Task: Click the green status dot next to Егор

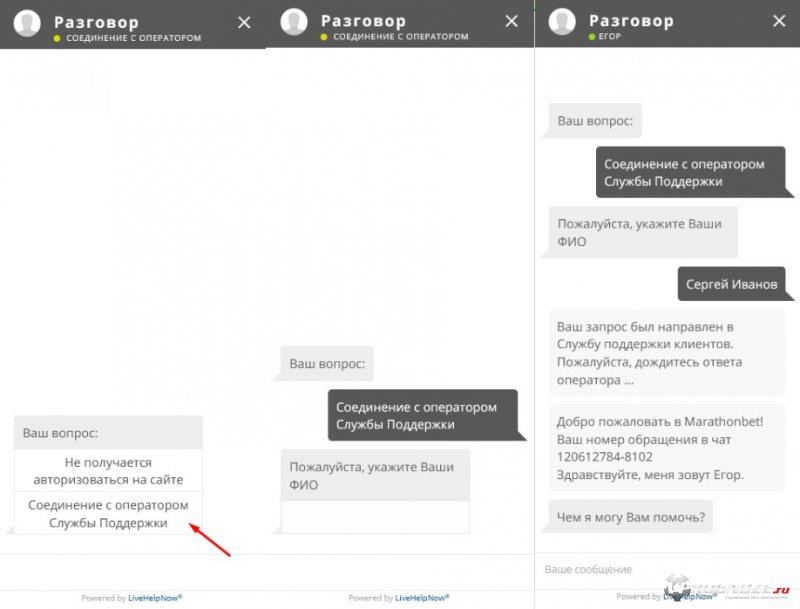Action: pyautogui.click(x=592, y=37)
